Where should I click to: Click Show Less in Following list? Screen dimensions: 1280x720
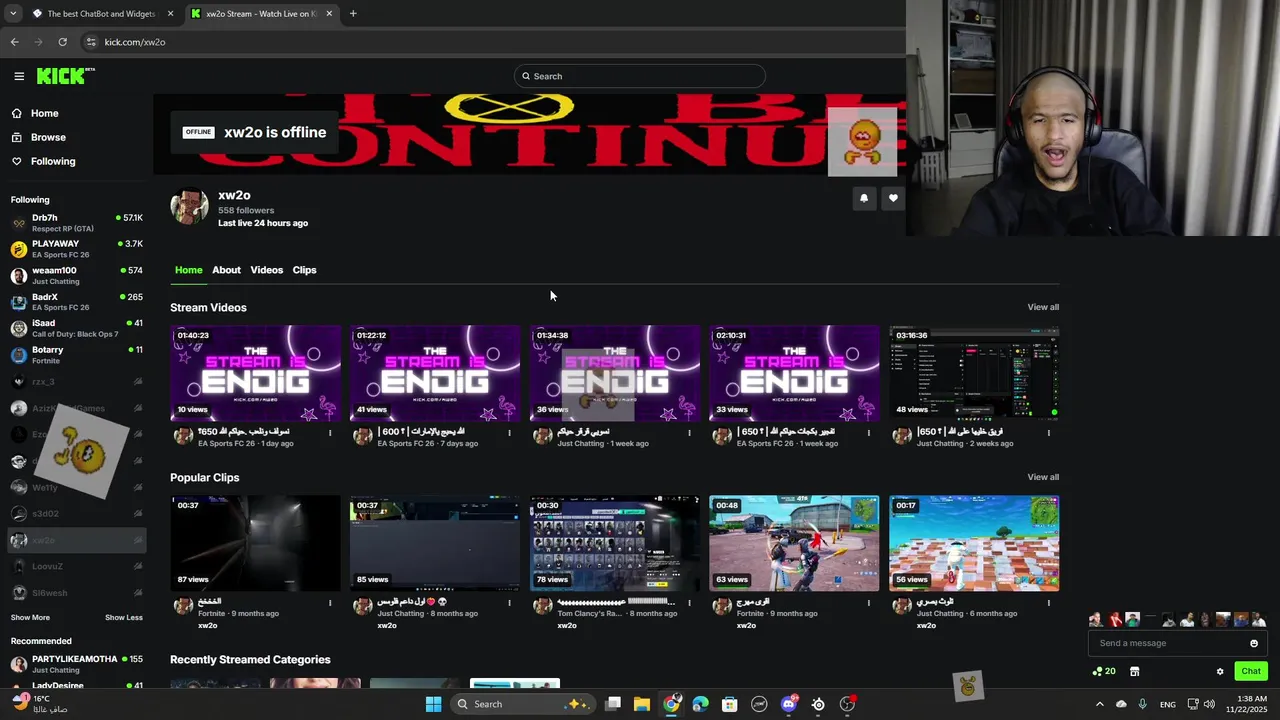(124, 618)
